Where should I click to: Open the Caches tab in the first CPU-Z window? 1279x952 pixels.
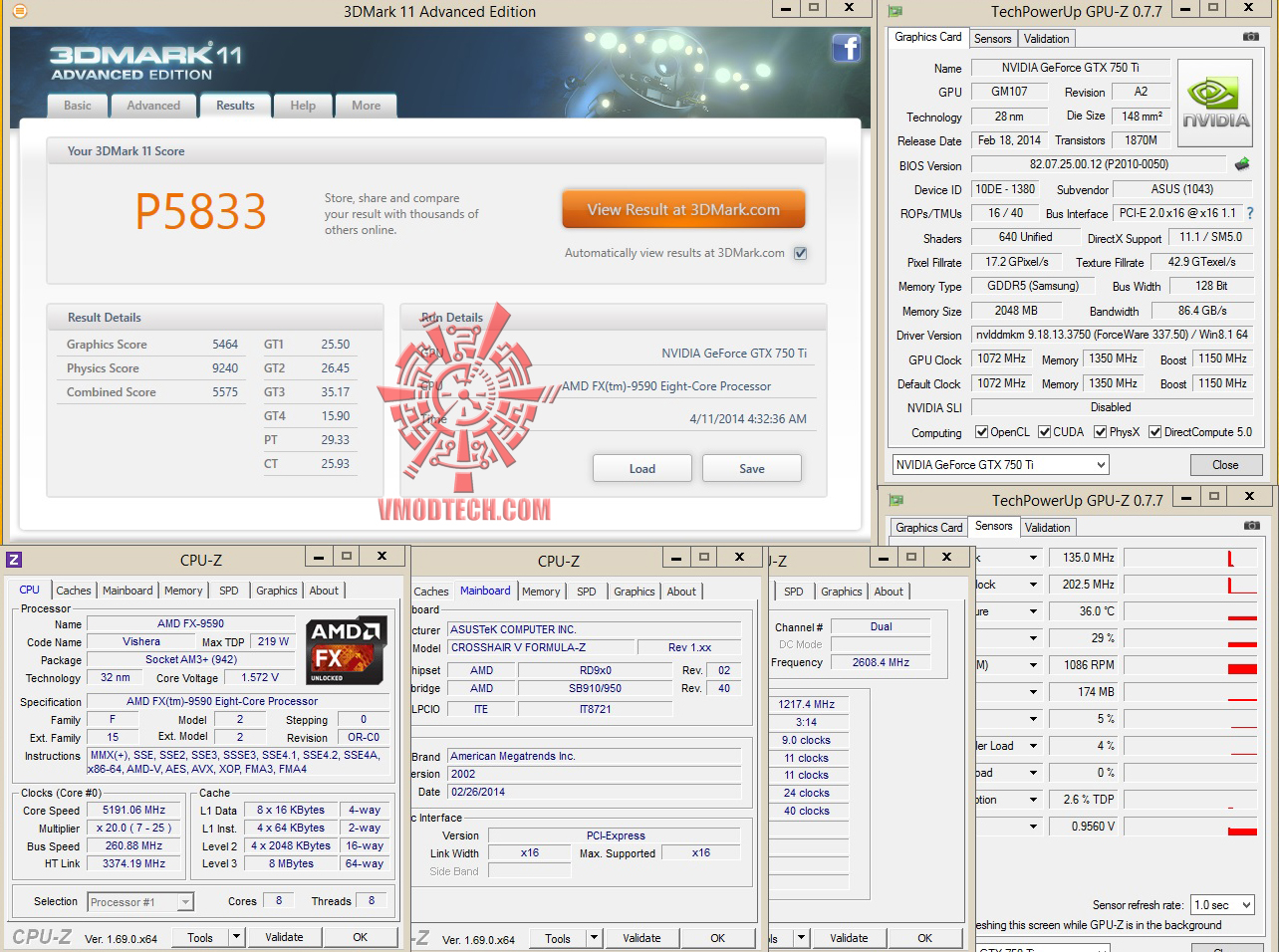(73, 591)
